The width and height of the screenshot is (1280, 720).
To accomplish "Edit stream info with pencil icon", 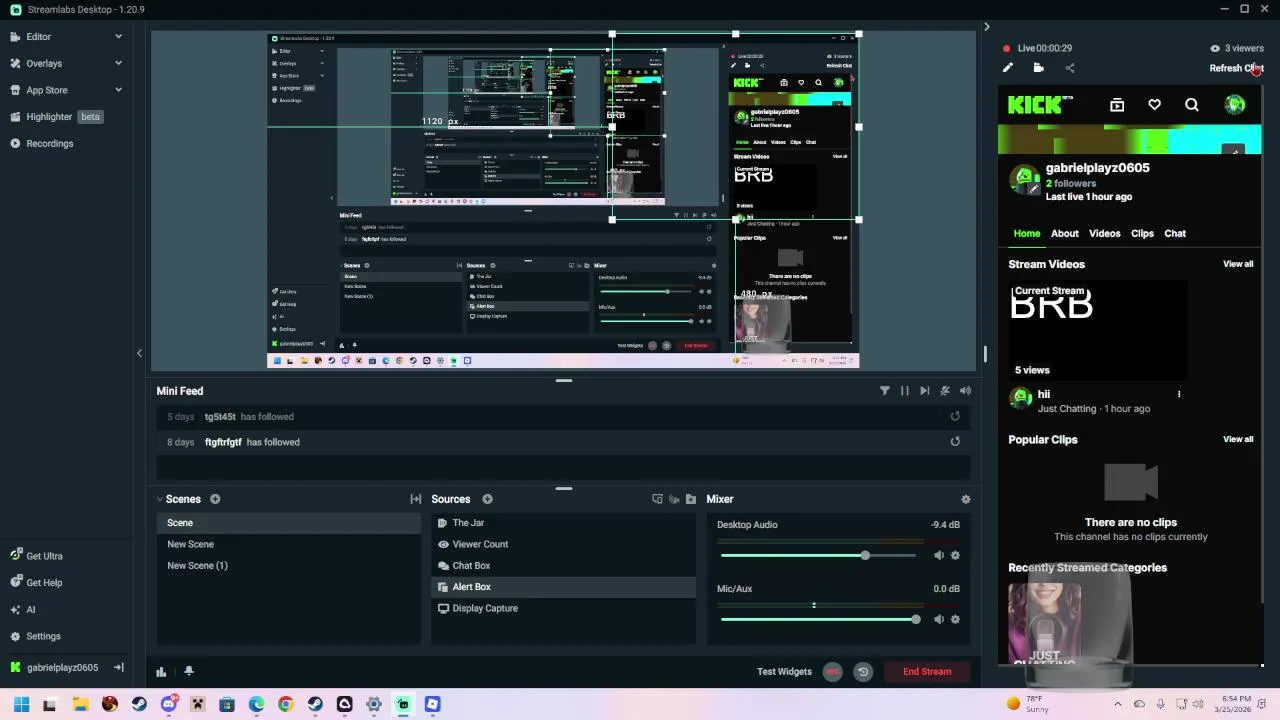I will tap(1008, 68).
